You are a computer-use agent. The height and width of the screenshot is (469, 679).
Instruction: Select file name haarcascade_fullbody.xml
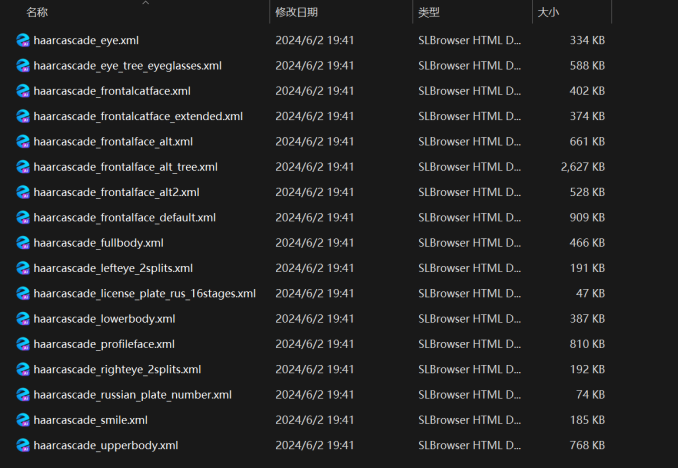click(99, 243)
